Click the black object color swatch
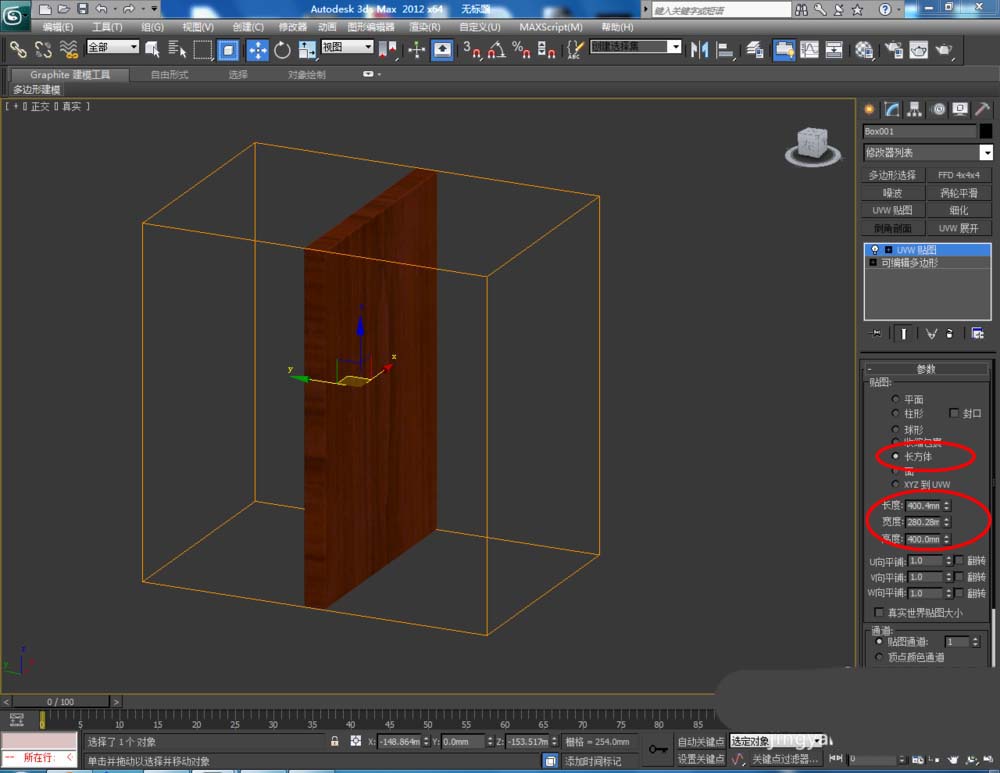 pyautogui.click(x=986, y=131)
